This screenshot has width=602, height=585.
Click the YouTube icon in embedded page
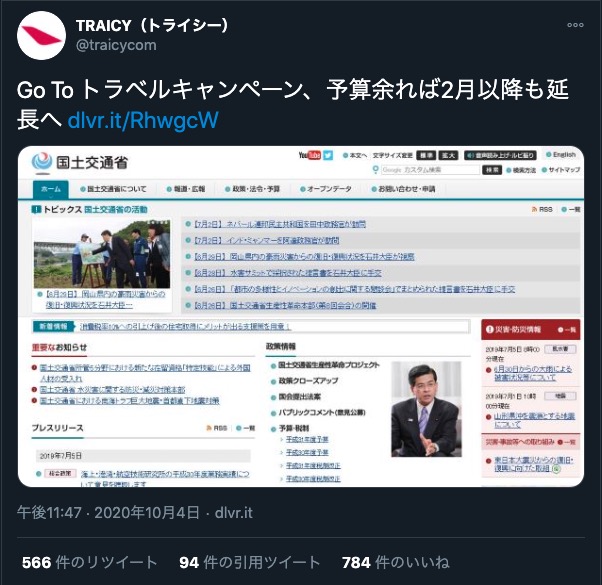pos(309,155)
